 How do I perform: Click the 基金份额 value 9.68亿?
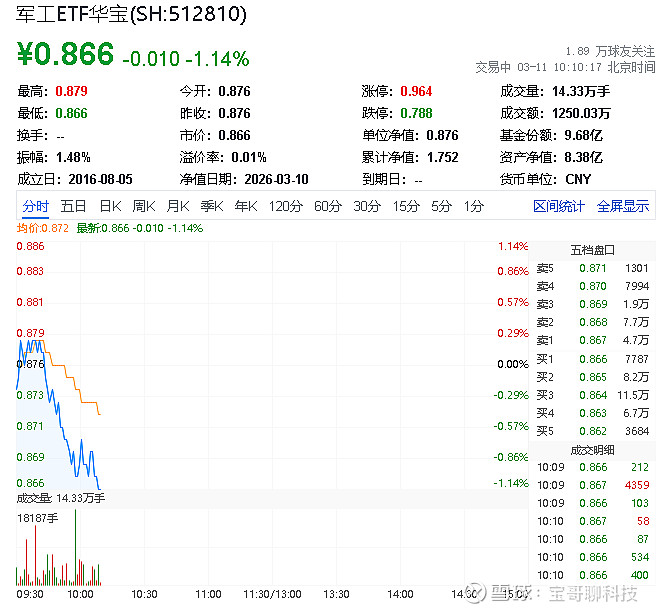click(x=583, y=136)
